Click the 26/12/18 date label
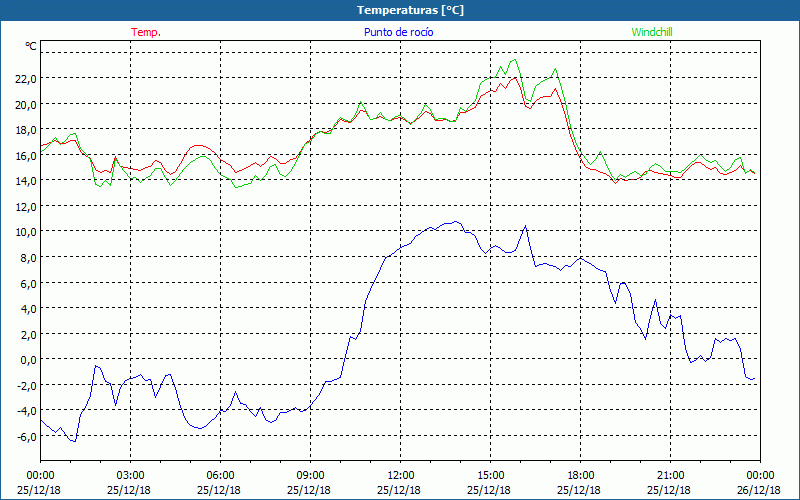The height and width of the screenshot is (500, 800). [759, 490]
